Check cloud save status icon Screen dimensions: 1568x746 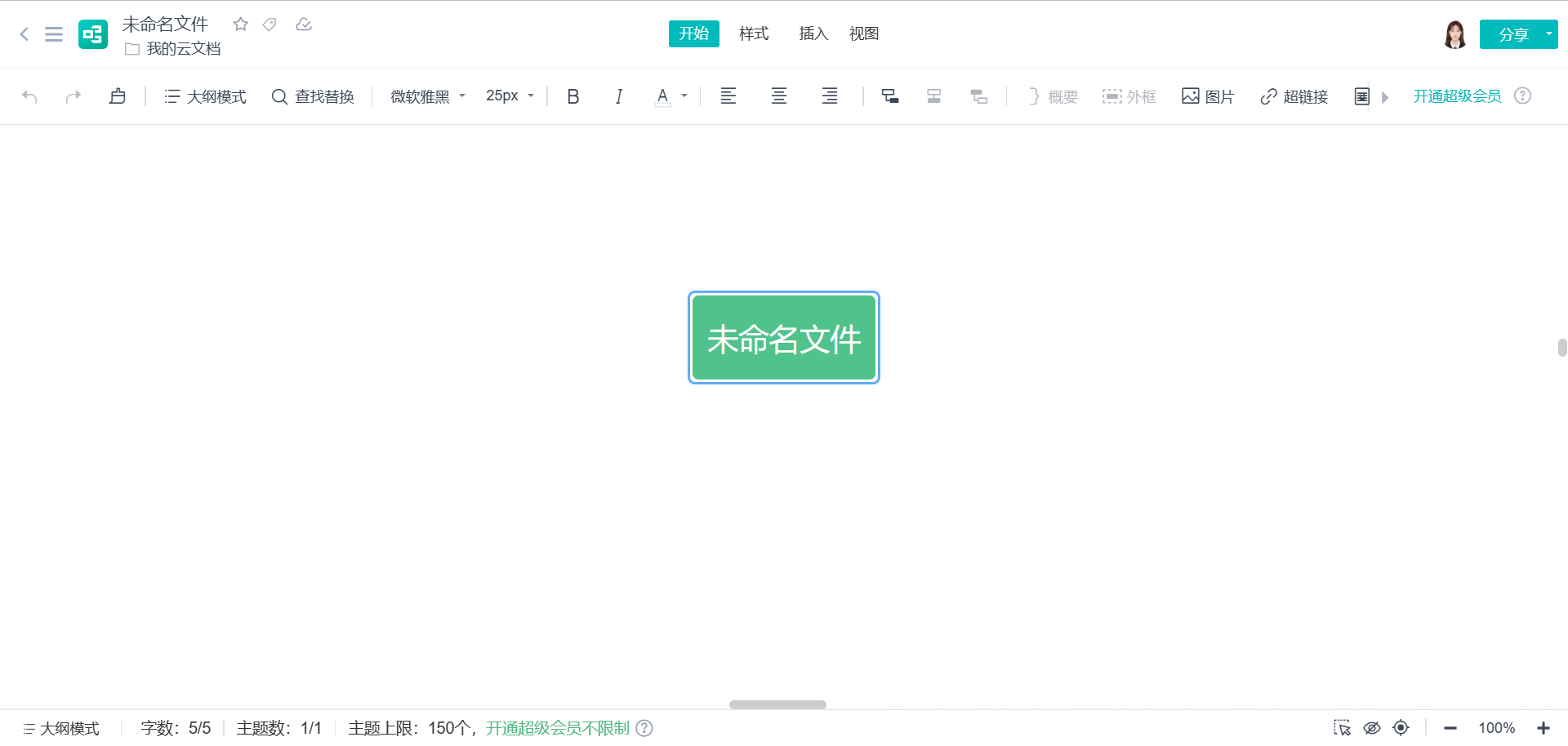[x=304, y=24]
